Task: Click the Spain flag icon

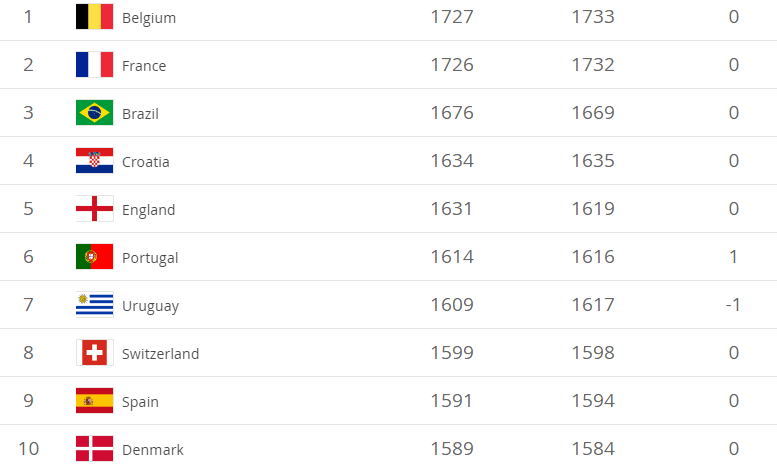Action: coord(94,401)
